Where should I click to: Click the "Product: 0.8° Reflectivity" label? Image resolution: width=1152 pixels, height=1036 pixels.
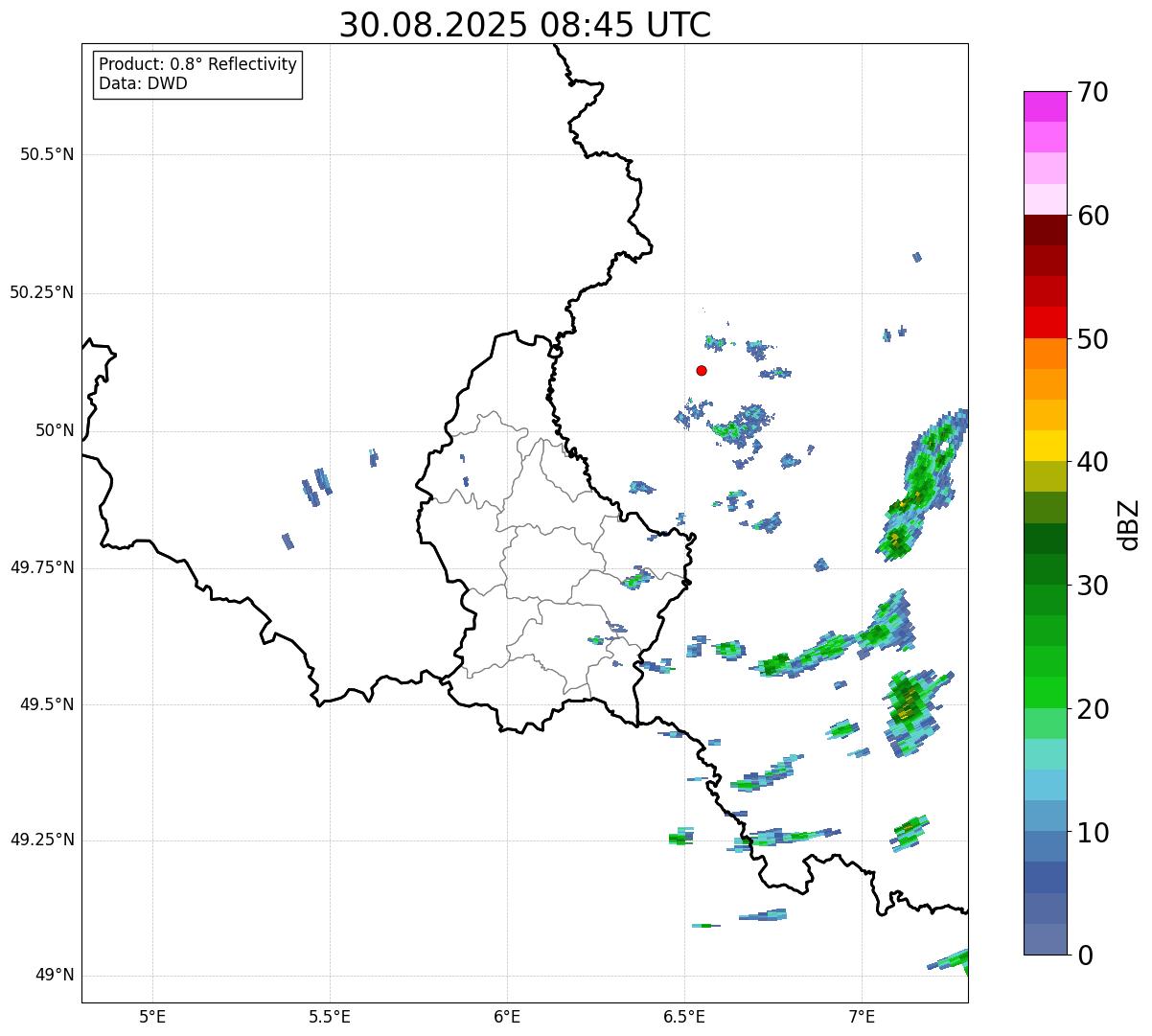[198, 64]
